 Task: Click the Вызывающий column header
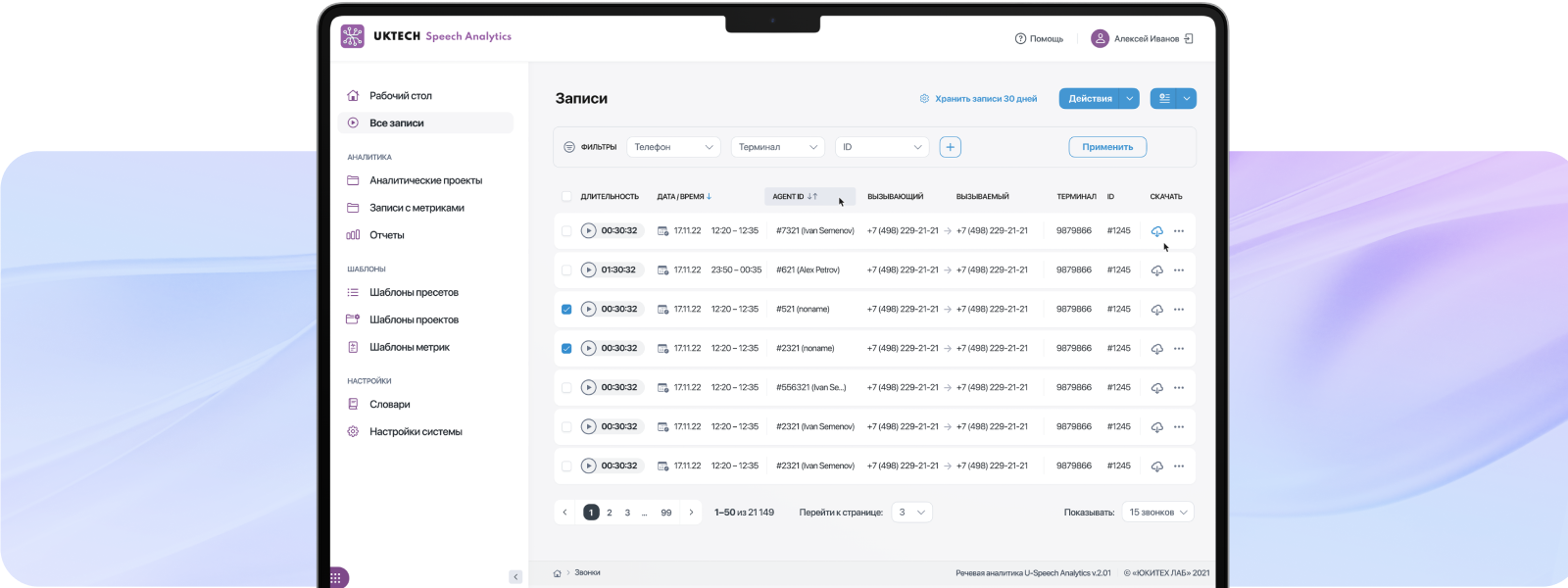(896, 197)
